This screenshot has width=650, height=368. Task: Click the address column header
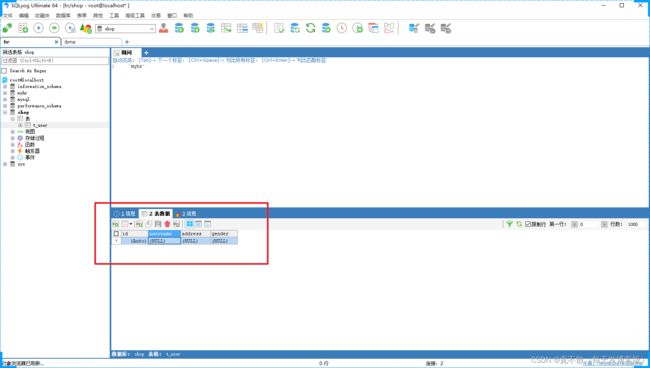(195, 234)
